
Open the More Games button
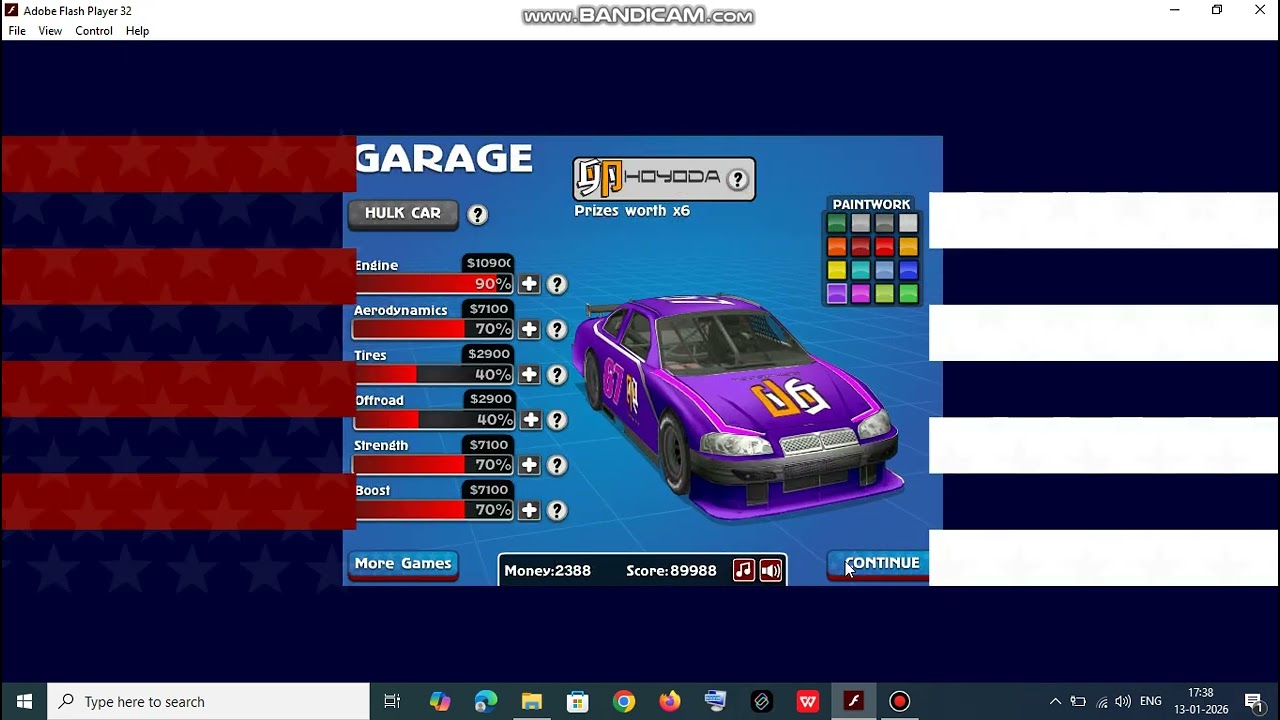(x=403, y=564)
